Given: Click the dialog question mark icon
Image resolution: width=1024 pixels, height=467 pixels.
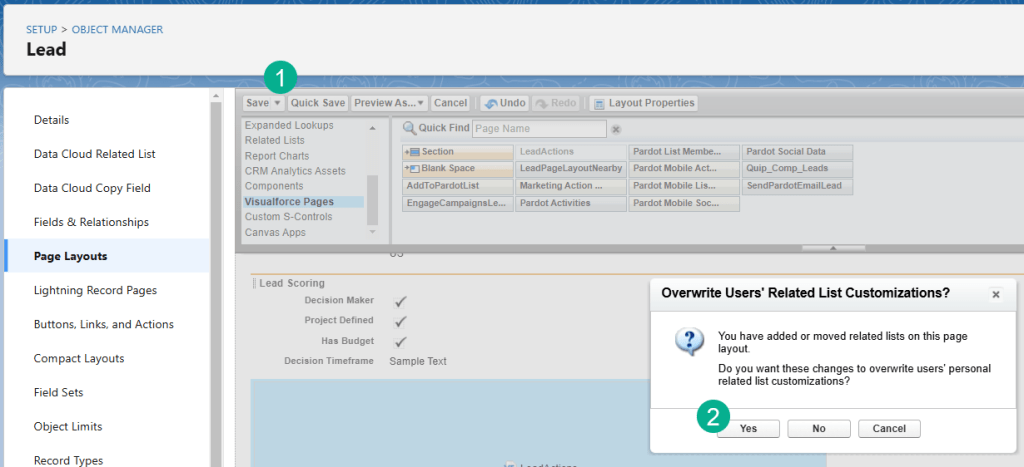Looking at the screenshot, I should 689,342.
